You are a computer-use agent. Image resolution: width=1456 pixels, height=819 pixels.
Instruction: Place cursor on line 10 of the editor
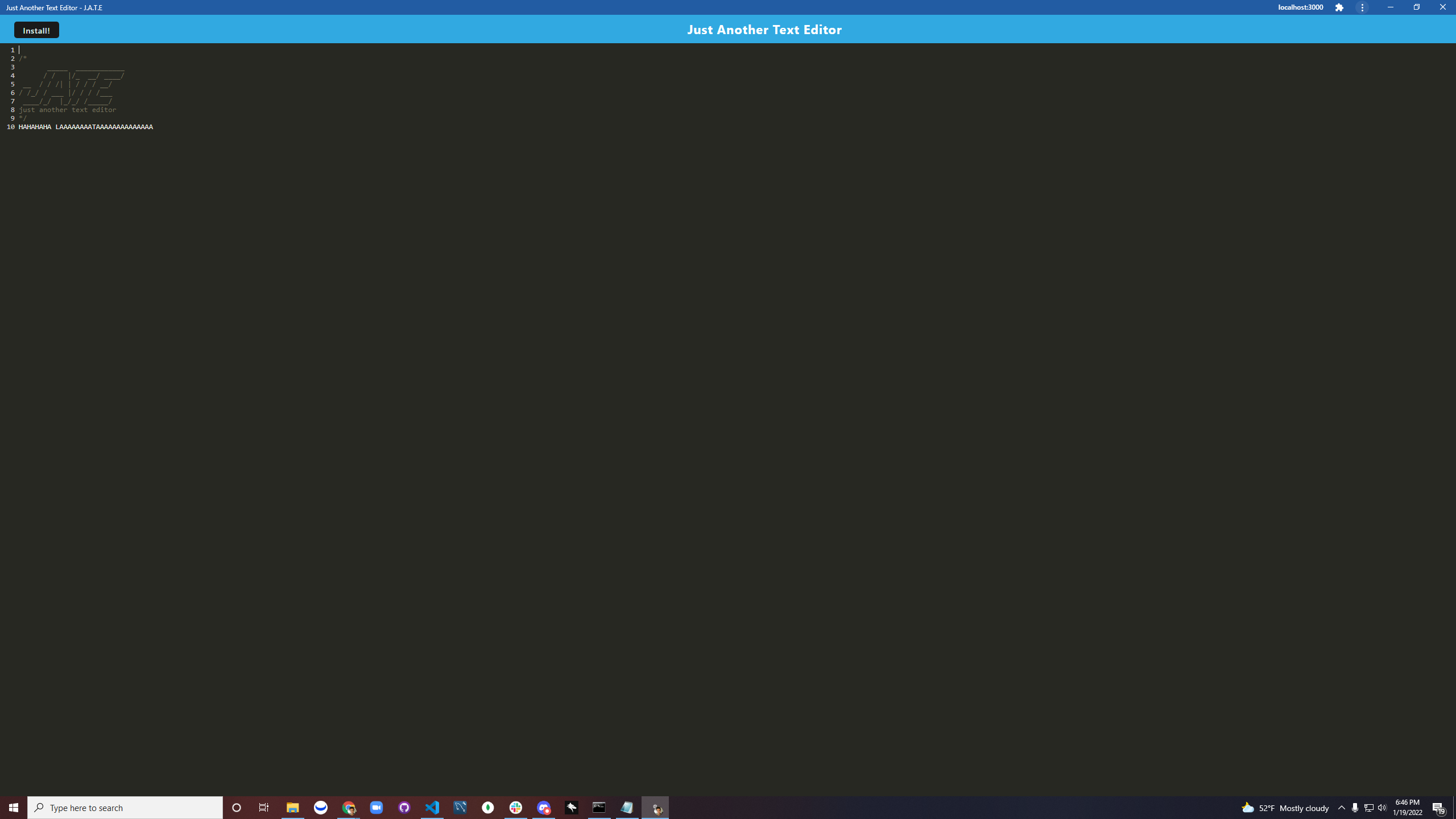85,127
